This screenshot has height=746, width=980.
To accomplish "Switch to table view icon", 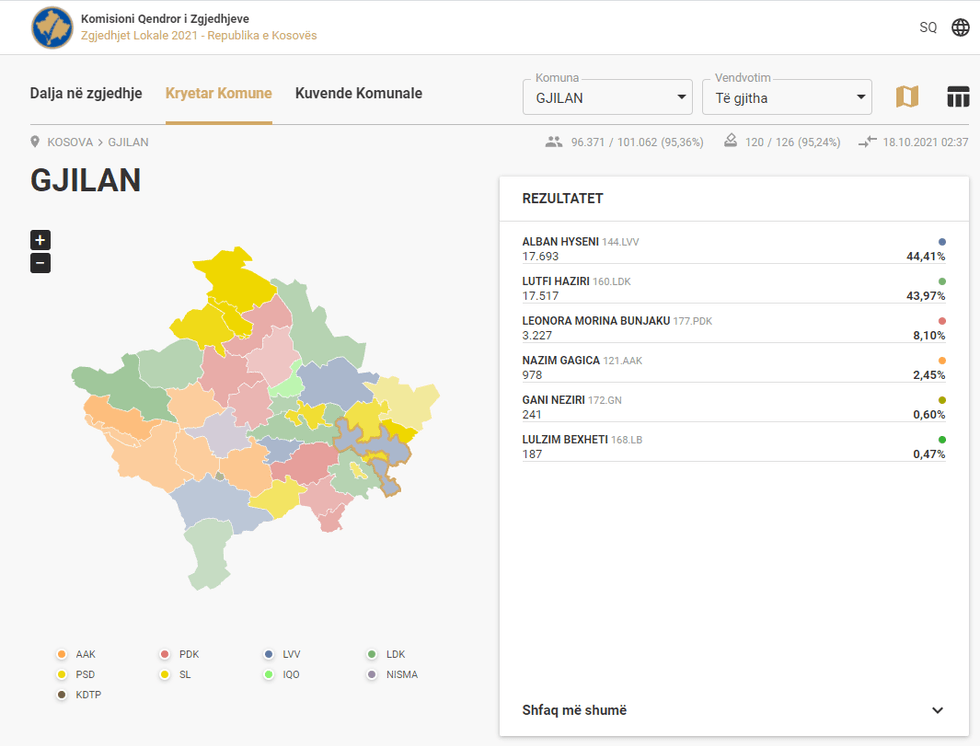I will [x=958, y=97].
